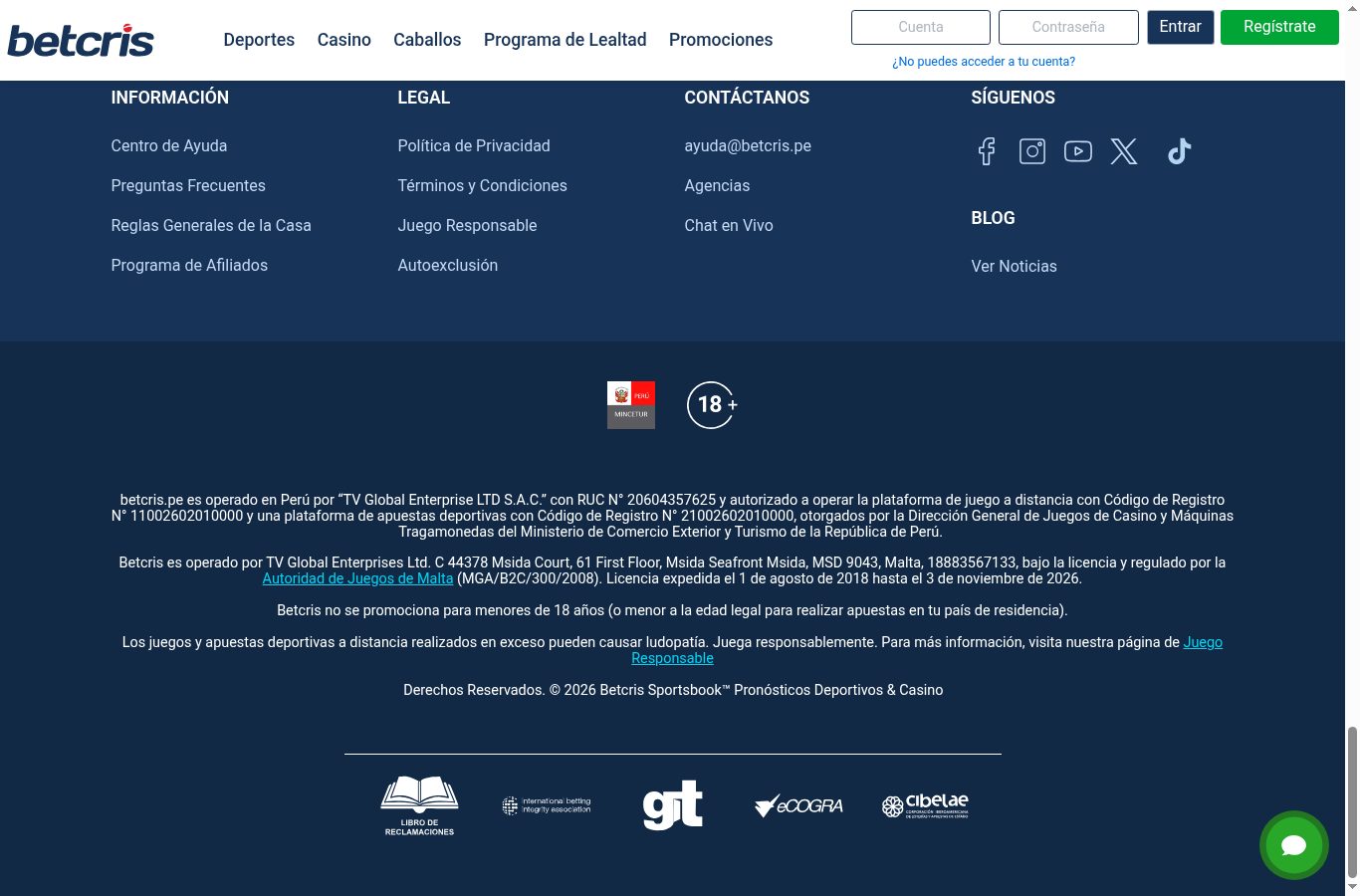Click the eCOGRA logo

tap(798, 805)
